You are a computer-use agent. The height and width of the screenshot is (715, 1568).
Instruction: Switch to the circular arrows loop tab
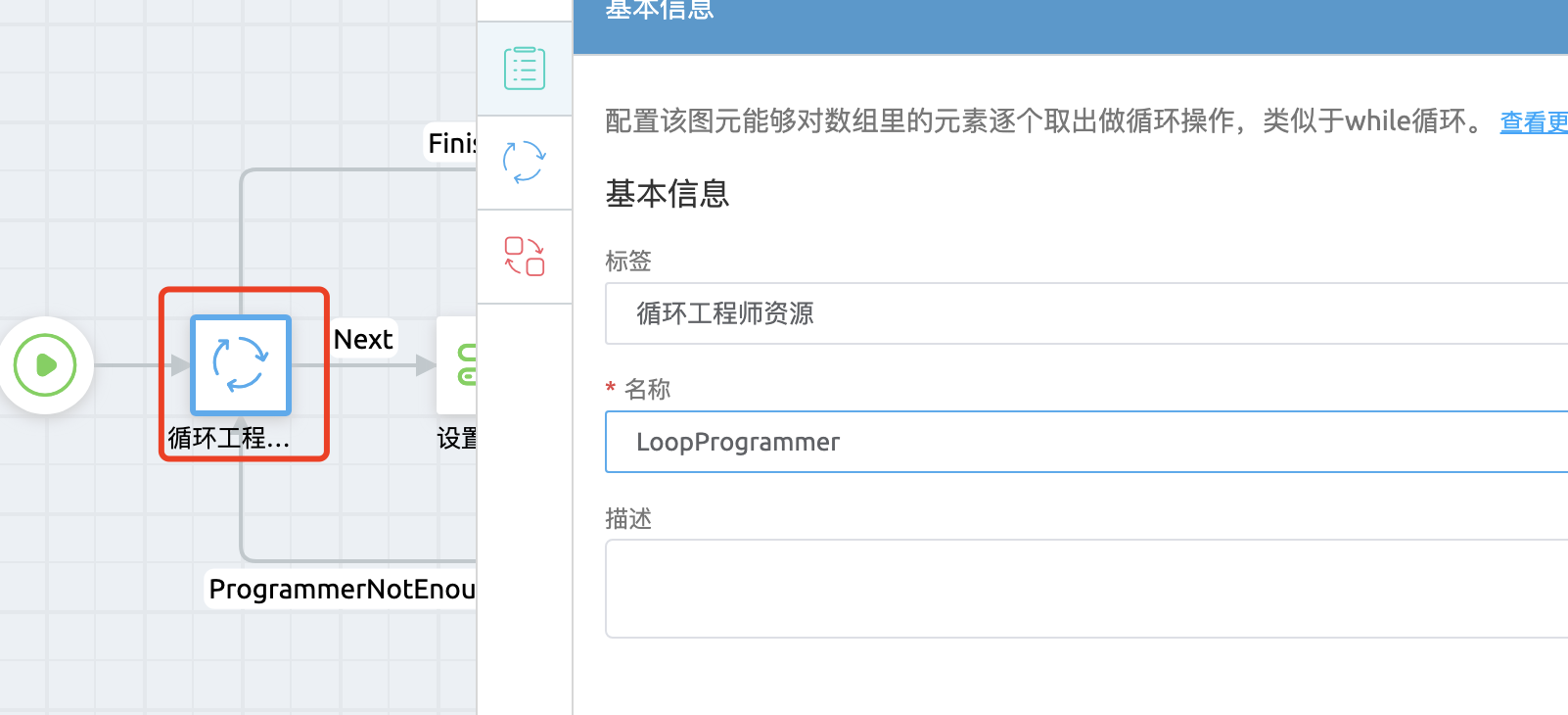point(525,163)
